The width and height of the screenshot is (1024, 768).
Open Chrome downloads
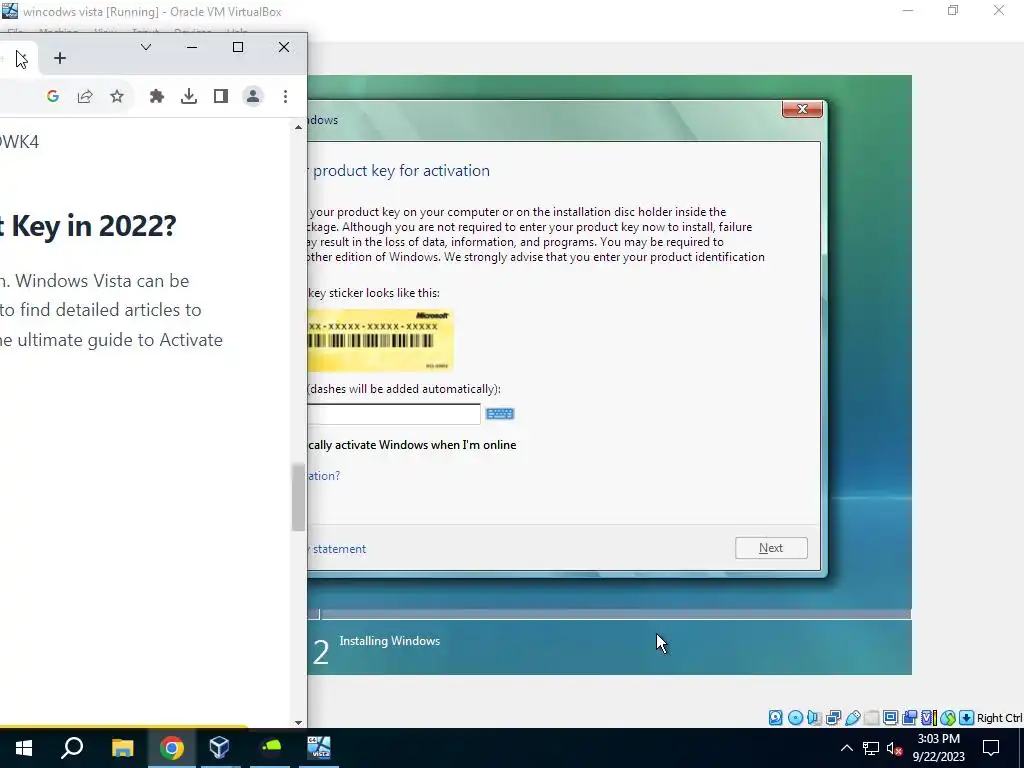(x=189, y=97)
